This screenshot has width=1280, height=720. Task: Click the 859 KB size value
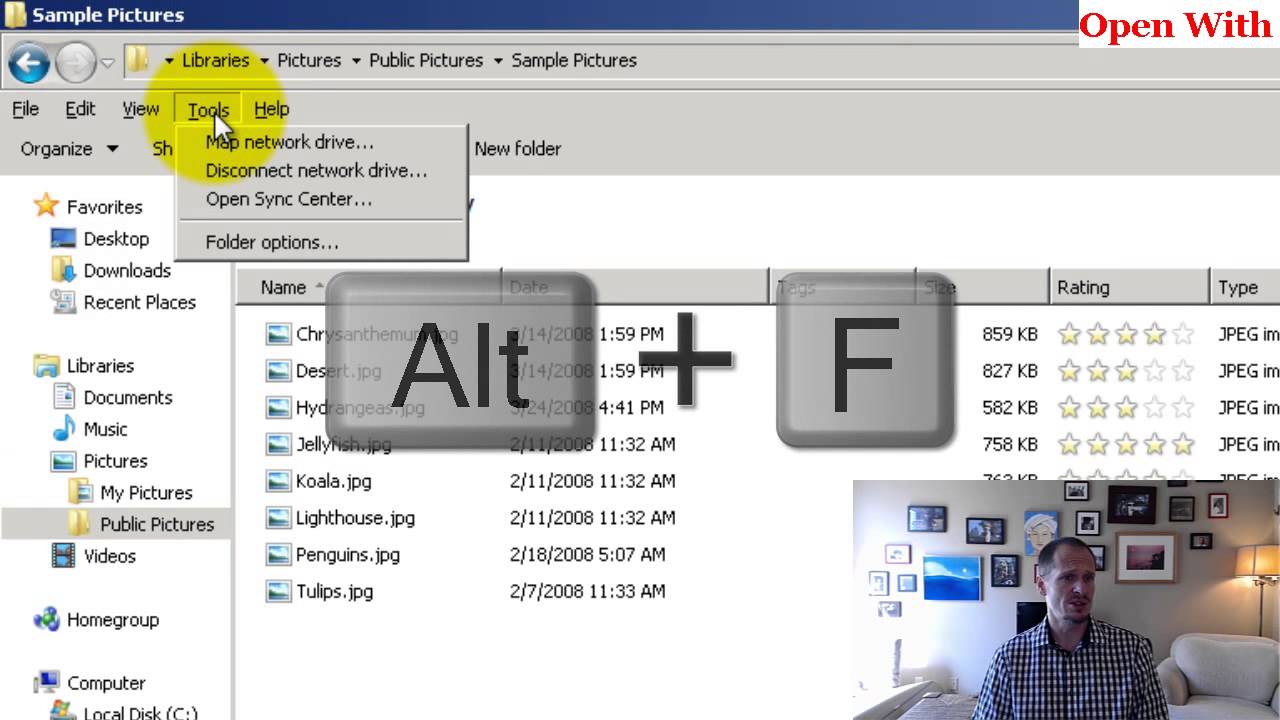[1010, 334]
